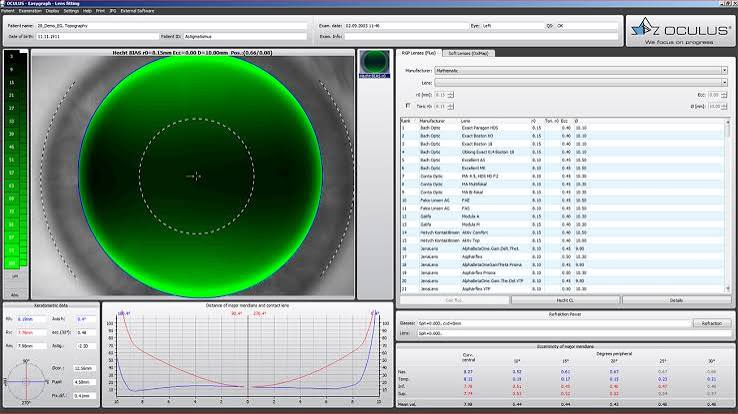Click the lens list vertical scrollbar

(x=728, y=206)
